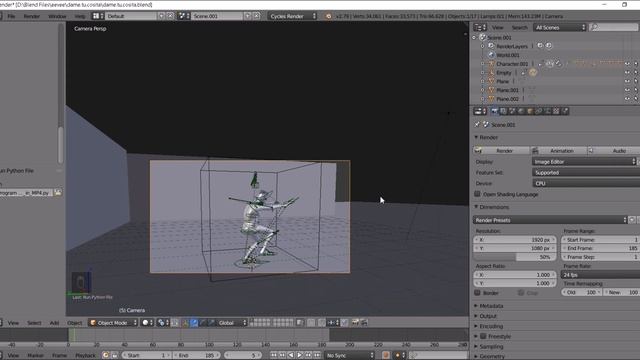Open the 3D viewport Select menu
The image size is (640, 360).
point(34,323)
